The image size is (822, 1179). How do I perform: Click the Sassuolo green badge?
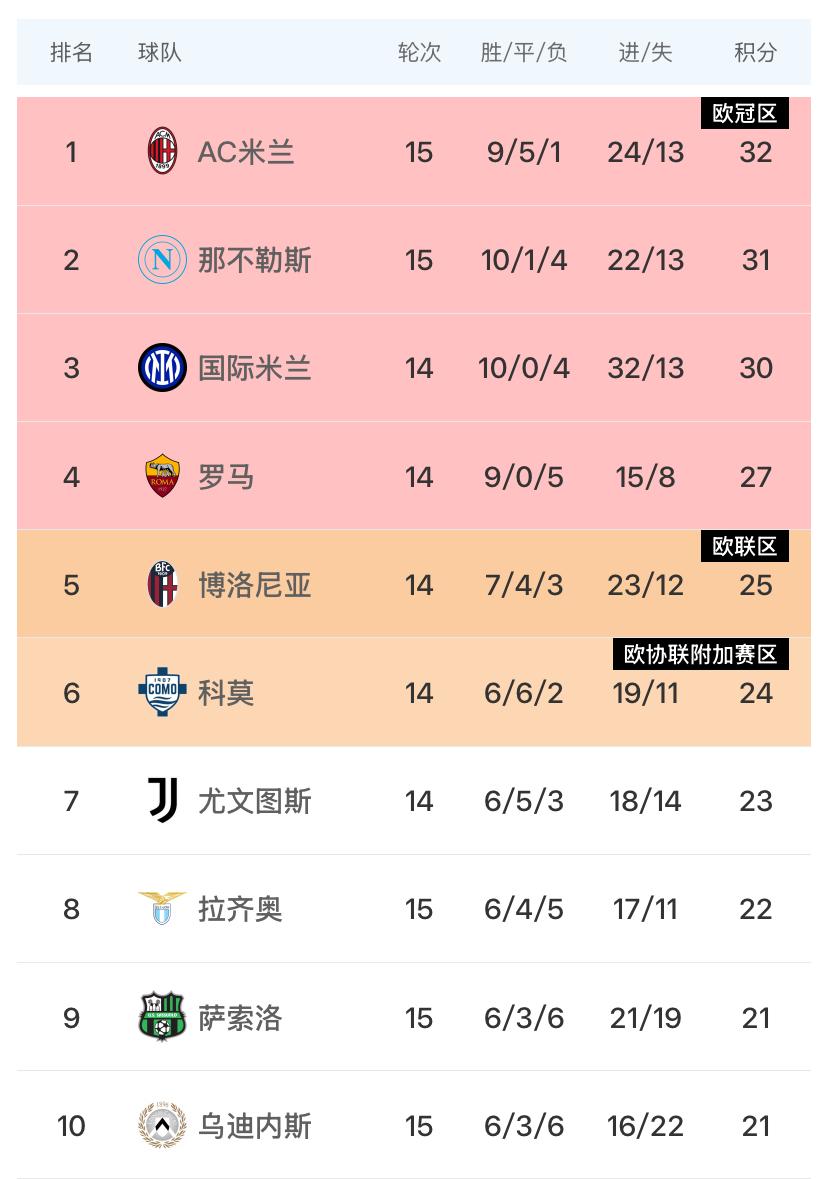tap(162, 1017)
